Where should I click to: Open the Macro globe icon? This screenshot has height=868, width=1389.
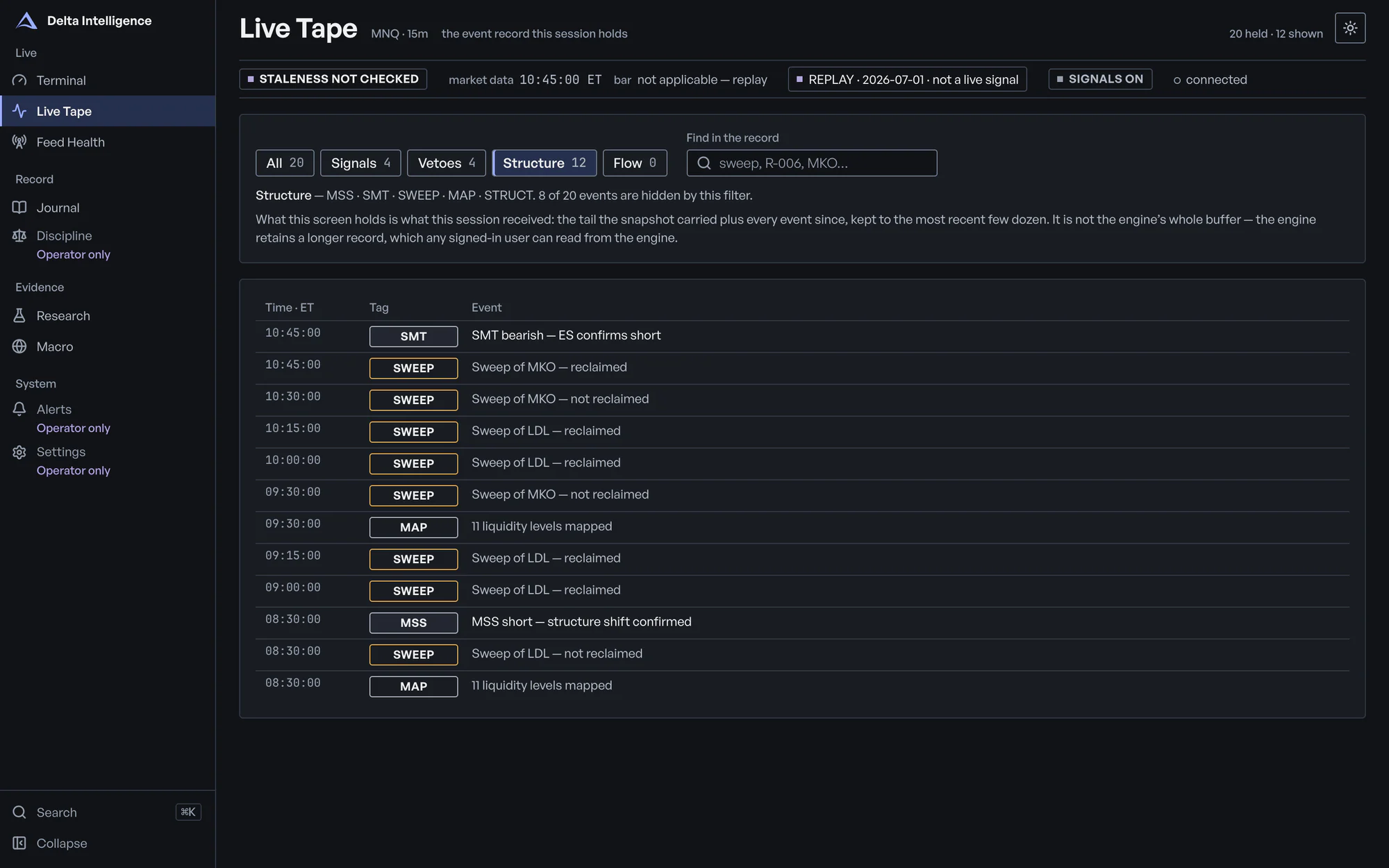tap(19, 347)
